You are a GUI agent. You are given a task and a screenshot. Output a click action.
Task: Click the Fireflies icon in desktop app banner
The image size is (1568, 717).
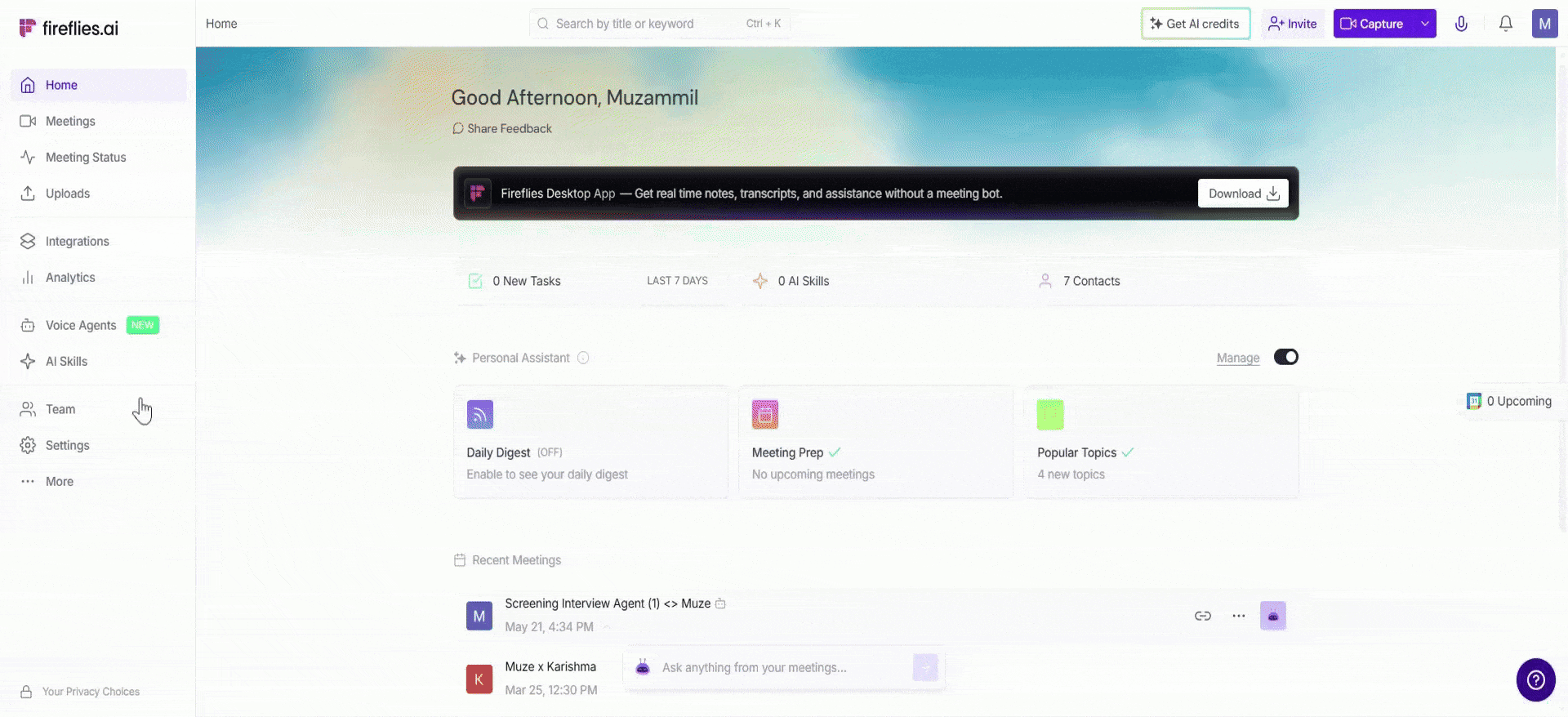[478, 194]
